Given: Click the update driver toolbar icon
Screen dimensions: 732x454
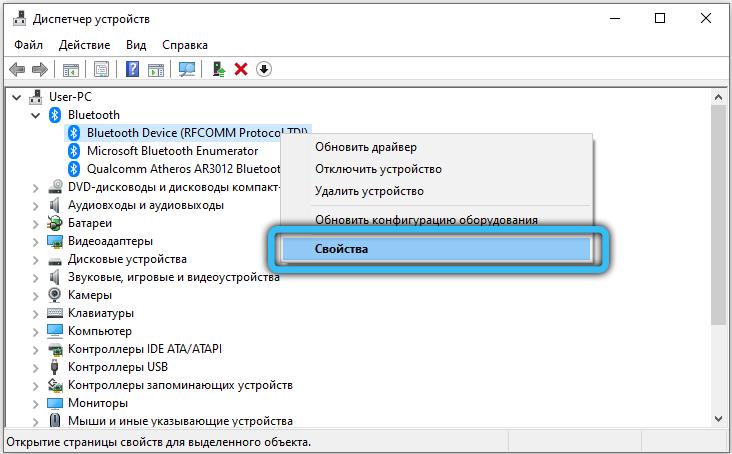Looking at the screenshot, I should 217,69.
